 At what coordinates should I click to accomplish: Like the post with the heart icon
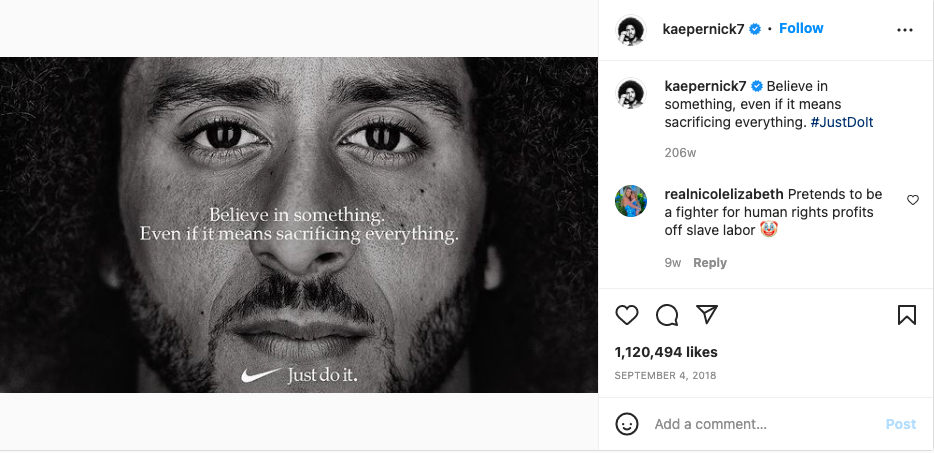tap(627, 315)
